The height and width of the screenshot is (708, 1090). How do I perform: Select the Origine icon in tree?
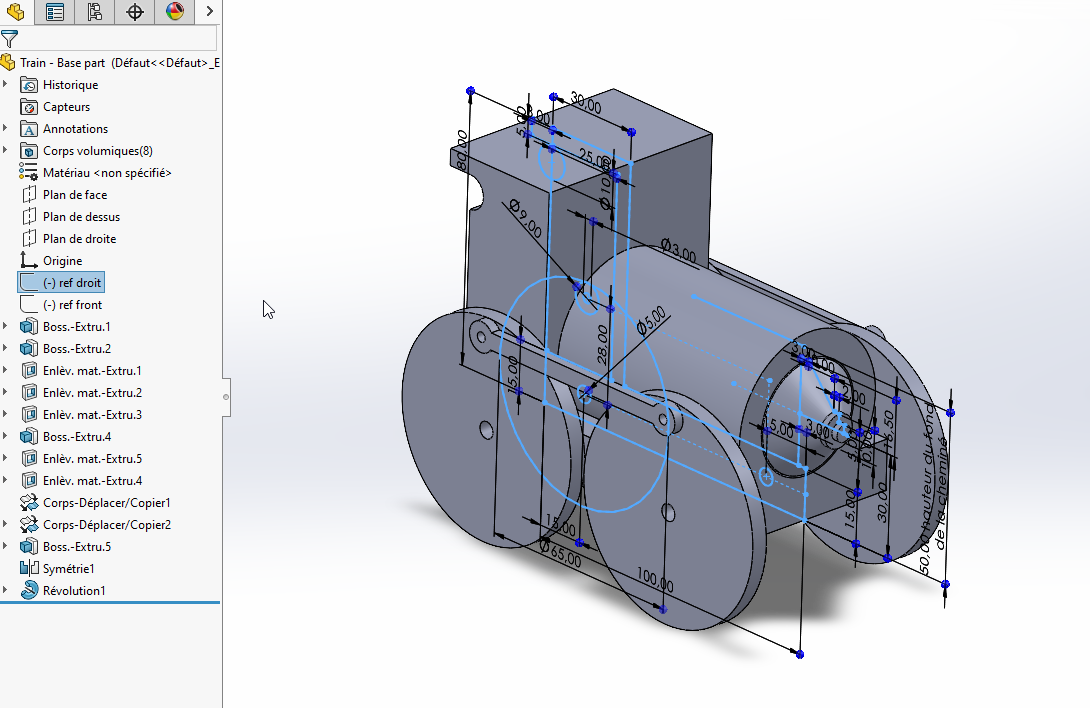pos(29,261)
